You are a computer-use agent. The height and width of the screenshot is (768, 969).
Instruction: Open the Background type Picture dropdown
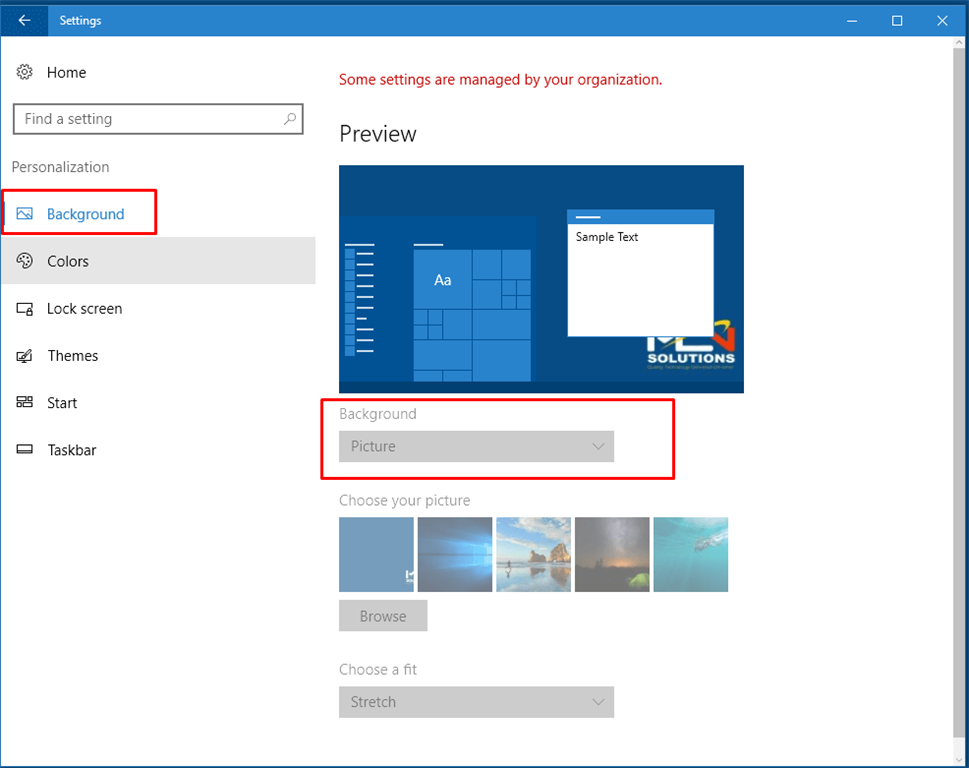click(476, 446)
